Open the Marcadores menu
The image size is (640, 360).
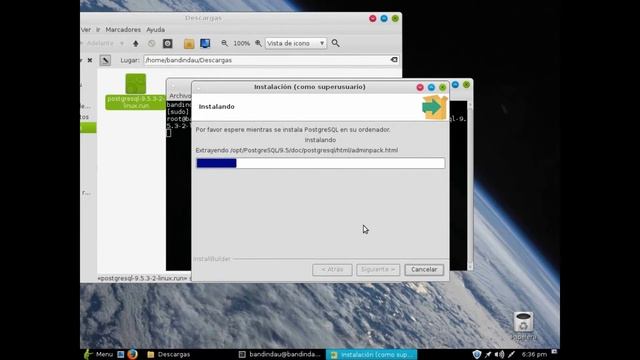coord(123,29)
